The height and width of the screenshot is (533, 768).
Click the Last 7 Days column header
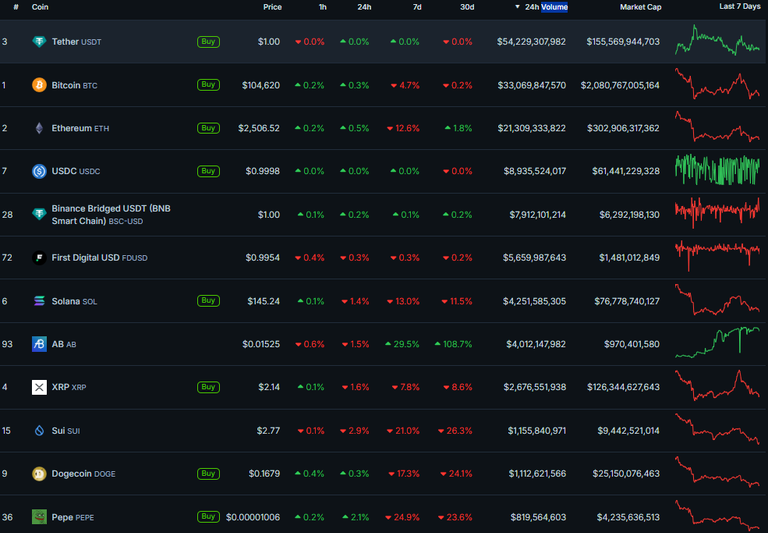pyautogui.click(x=739, y=6)
